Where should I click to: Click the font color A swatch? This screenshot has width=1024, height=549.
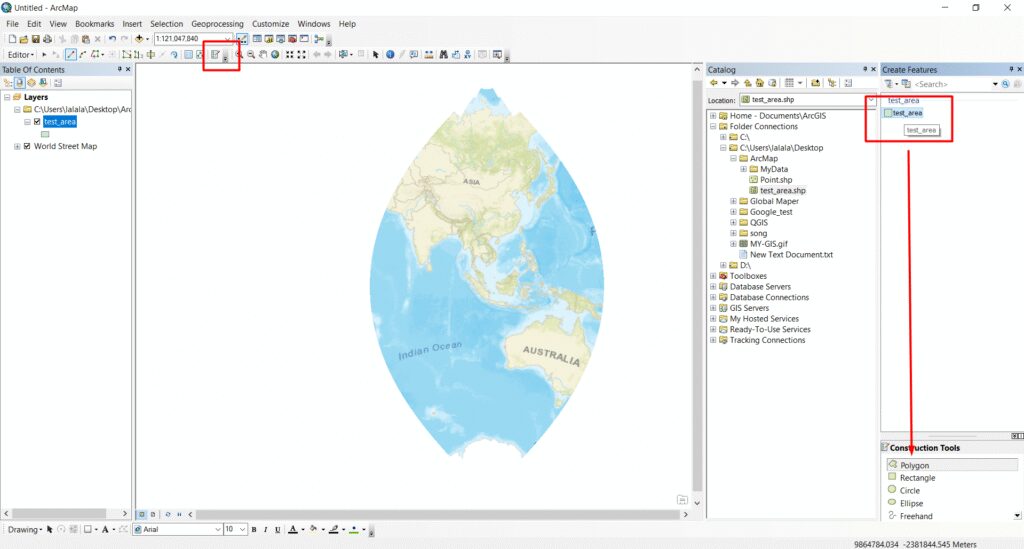tap(293, 529)
